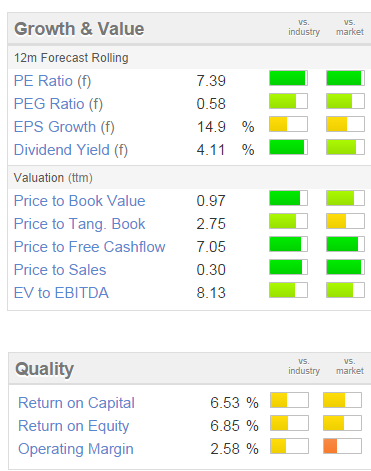Select Price to Tang. Book link

pyautogui.click(x=80, y=224)
